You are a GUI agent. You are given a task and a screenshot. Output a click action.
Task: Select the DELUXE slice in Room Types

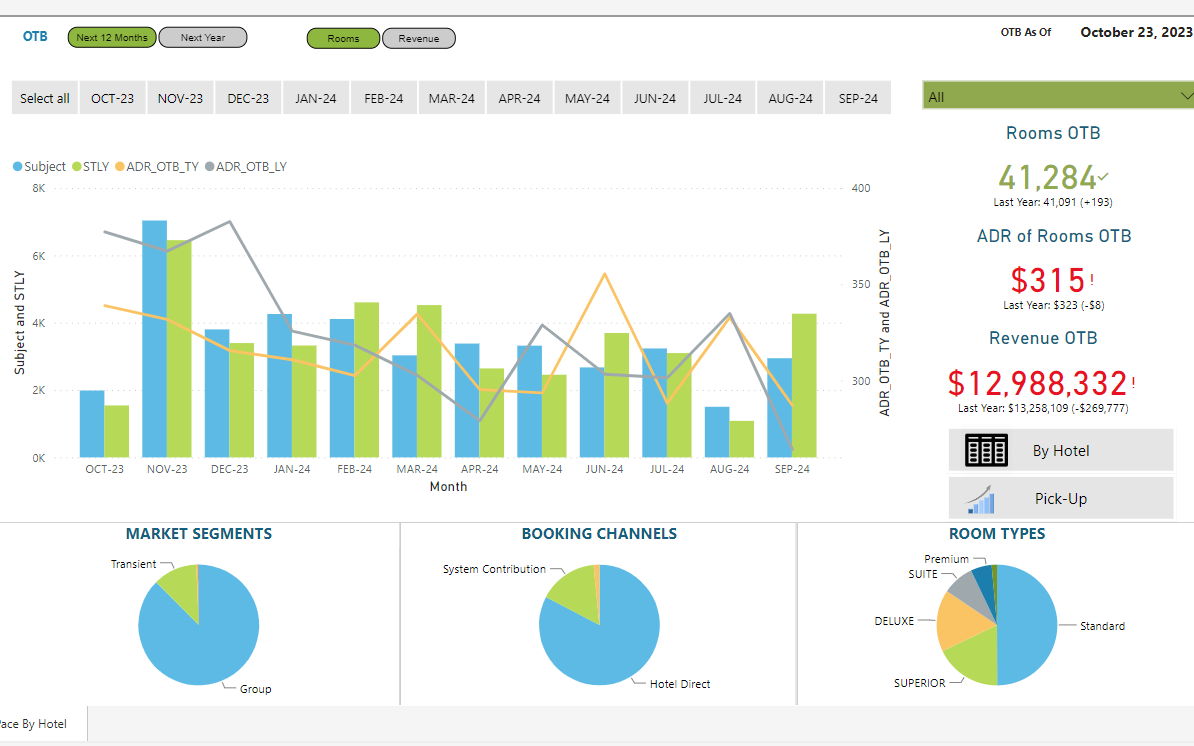coord(959,620)
